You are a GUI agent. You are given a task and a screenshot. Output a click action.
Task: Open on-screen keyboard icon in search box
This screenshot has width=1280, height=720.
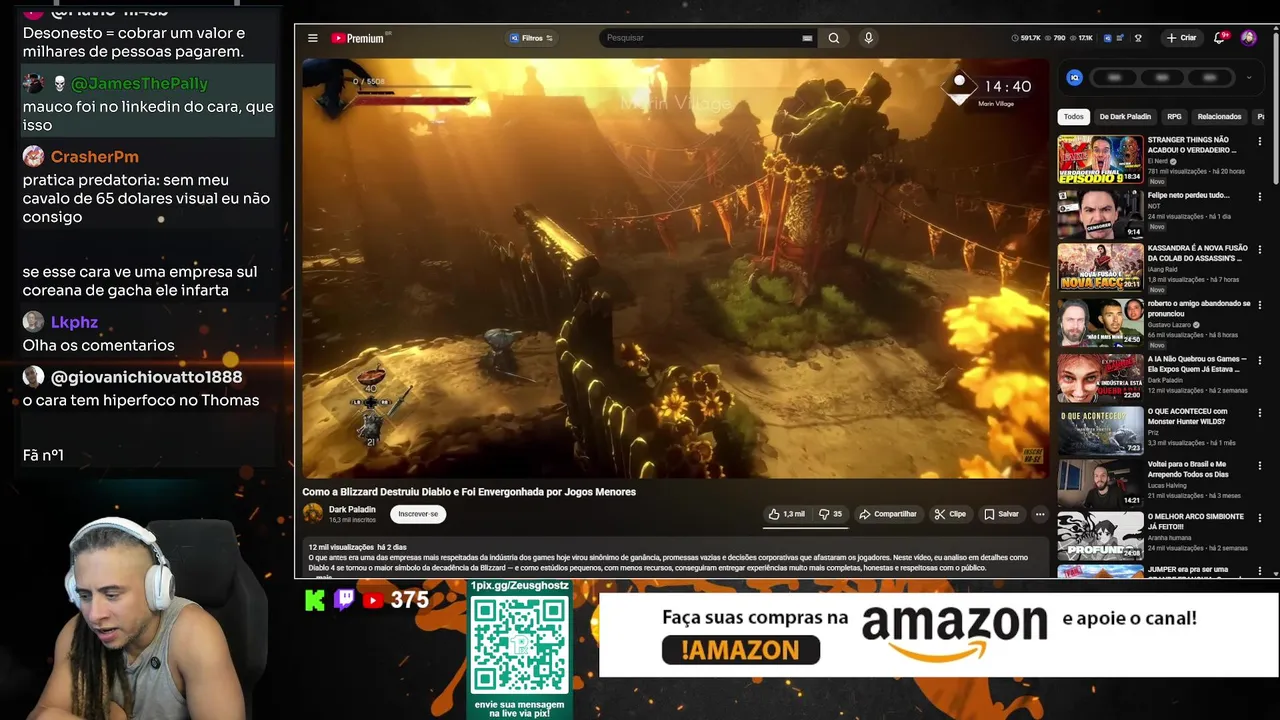[x=807, y=38]
